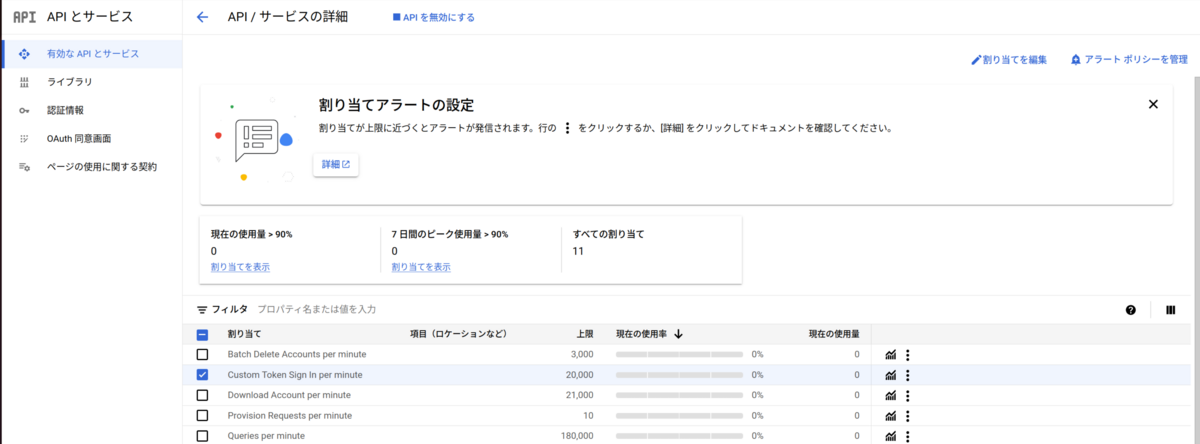This screenshot has width=1200, height=444.
Task: Click API を無効にする button
Action: 434,17
